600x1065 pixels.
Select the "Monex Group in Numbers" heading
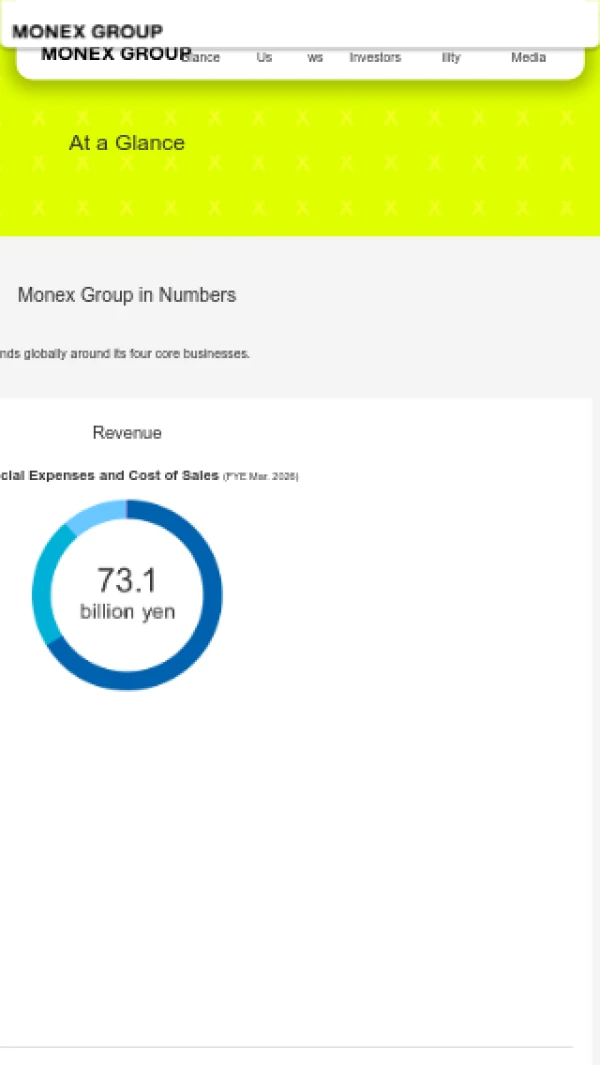point(127,295)
